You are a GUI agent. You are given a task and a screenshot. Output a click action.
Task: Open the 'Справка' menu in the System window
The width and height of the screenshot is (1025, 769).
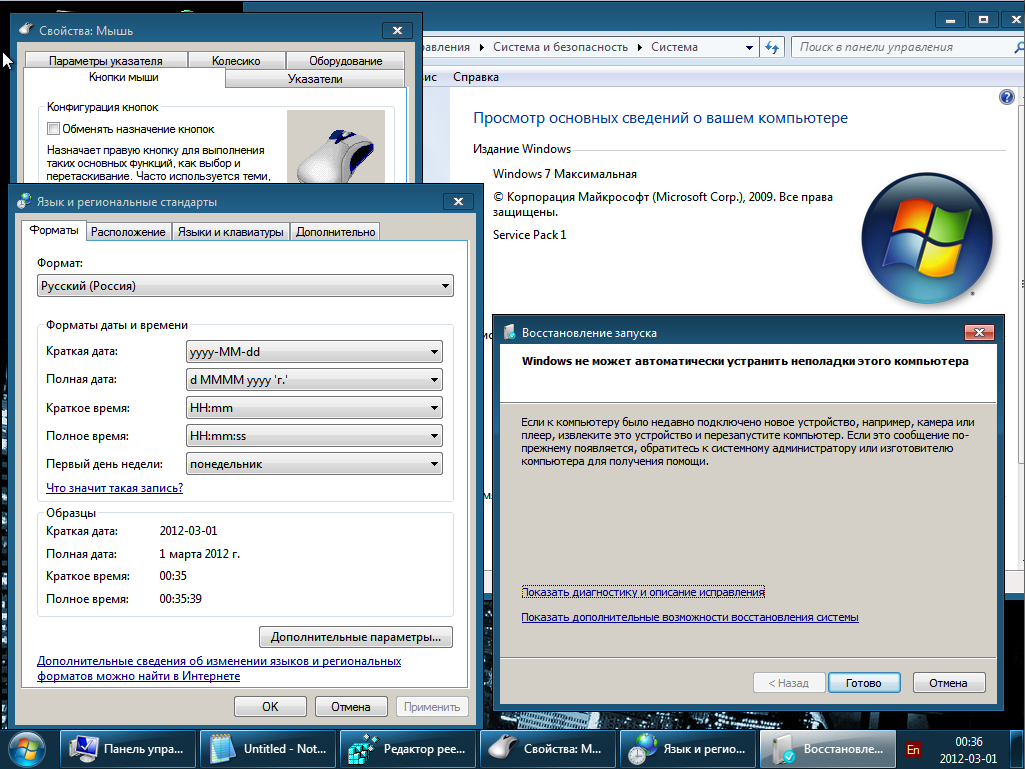point(476,77)
